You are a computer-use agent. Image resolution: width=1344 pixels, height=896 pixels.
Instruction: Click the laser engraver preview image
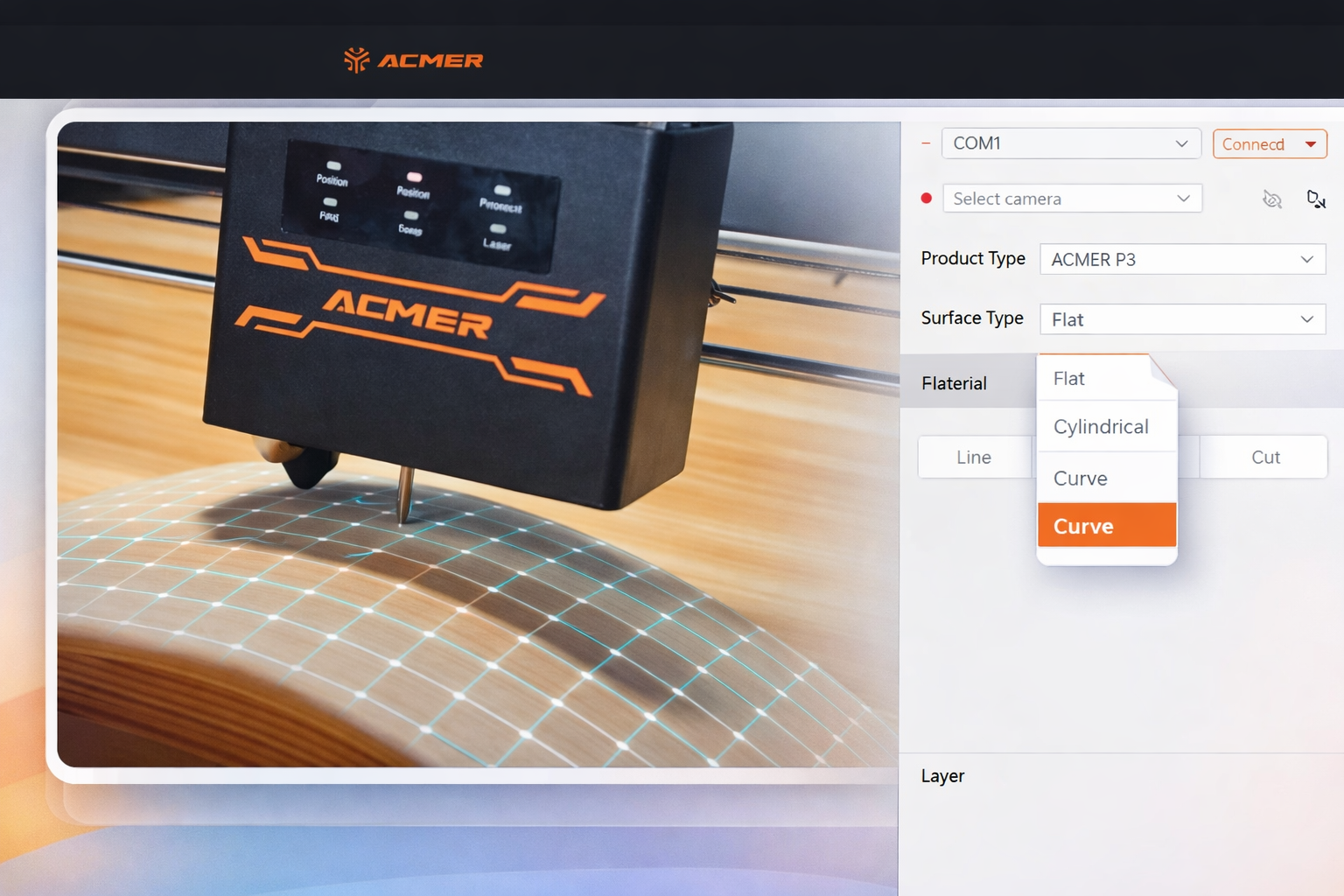(x=478, y=444)
